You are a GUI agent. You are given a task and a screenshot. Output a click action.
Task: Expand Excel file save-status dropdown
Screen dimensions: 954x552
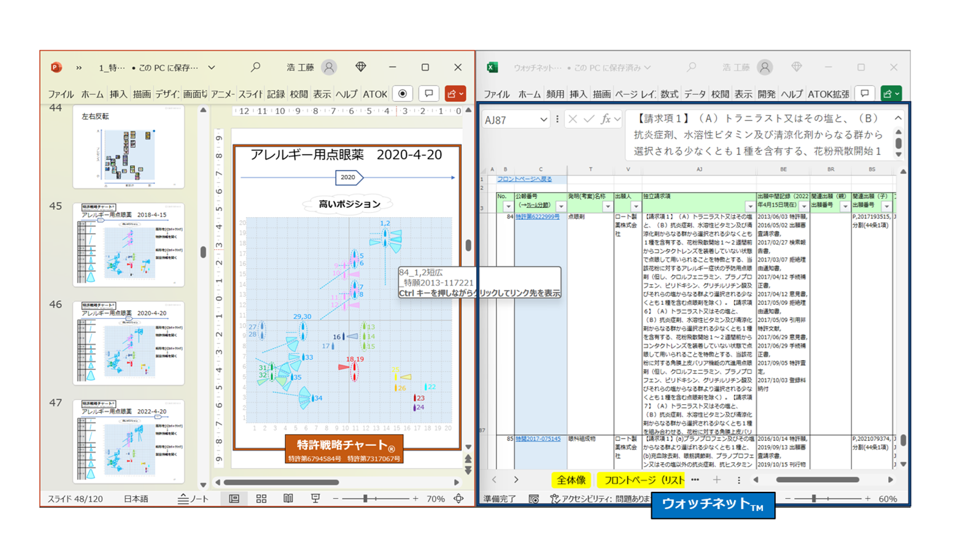tap(647, 68)
